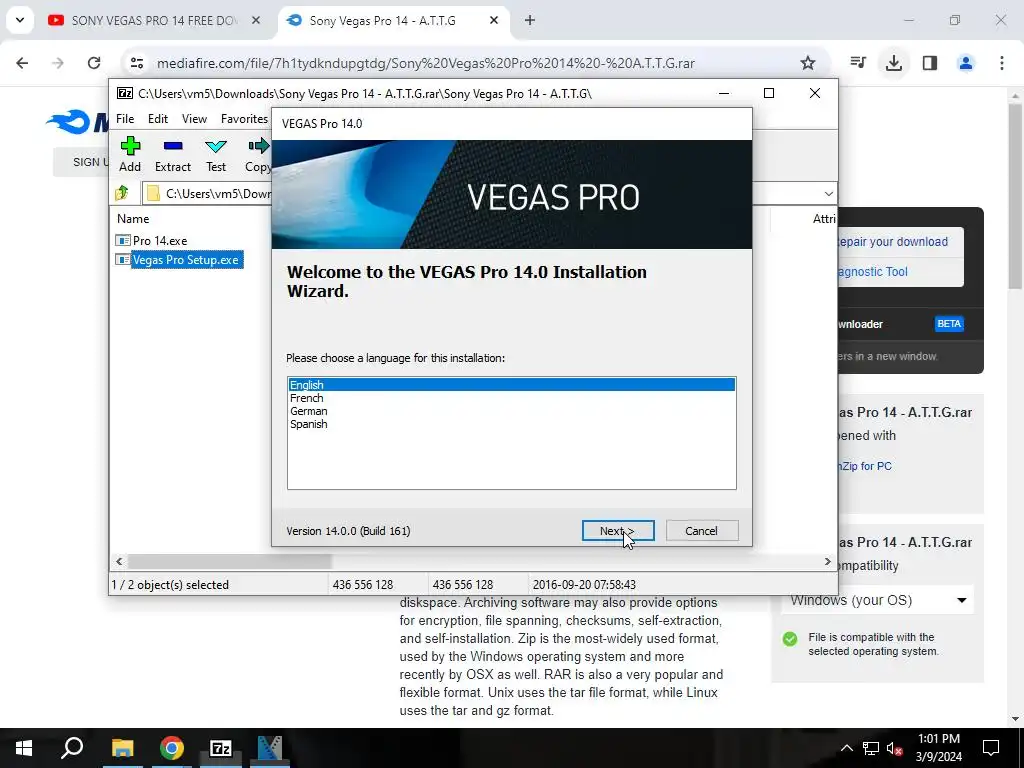Image resolution: width=1024 pixels, height=768 pixels.
Task: Toggle Chrome side panel icon
Action: click(x=930, y=63)
